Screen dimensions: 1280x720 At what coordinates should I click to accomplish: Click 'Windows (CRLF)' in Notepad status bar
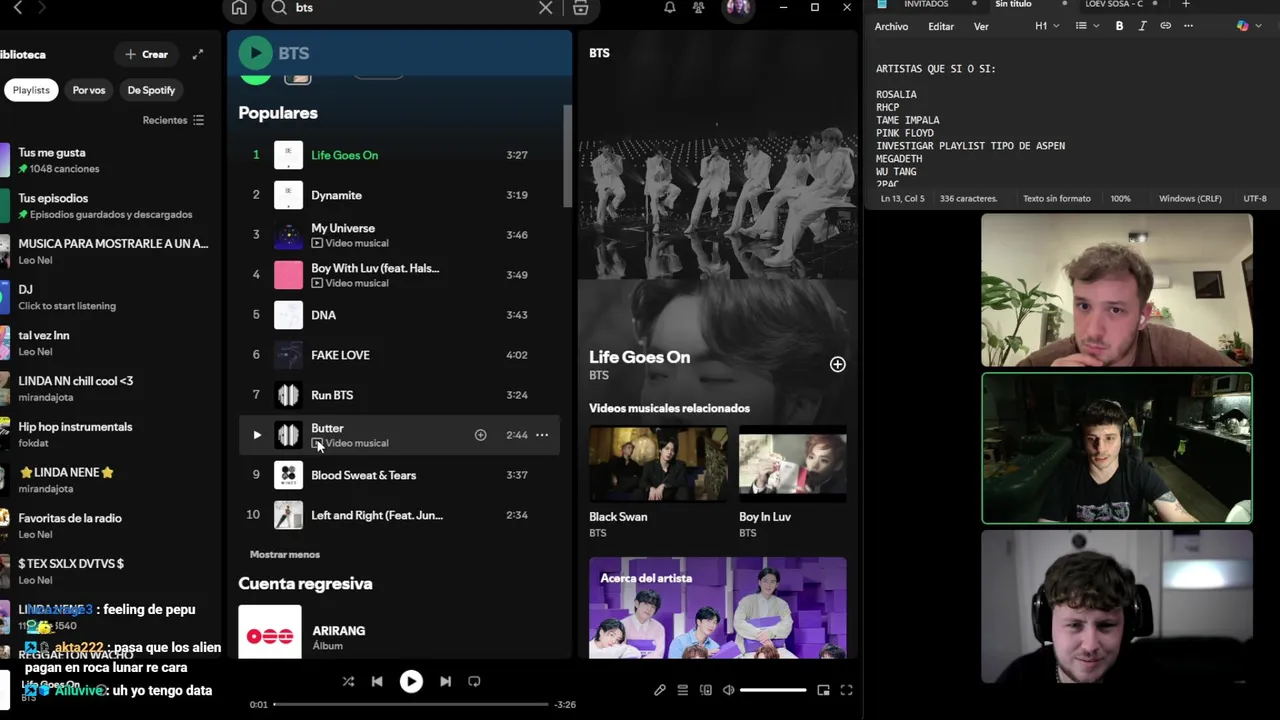point(1190,198)
